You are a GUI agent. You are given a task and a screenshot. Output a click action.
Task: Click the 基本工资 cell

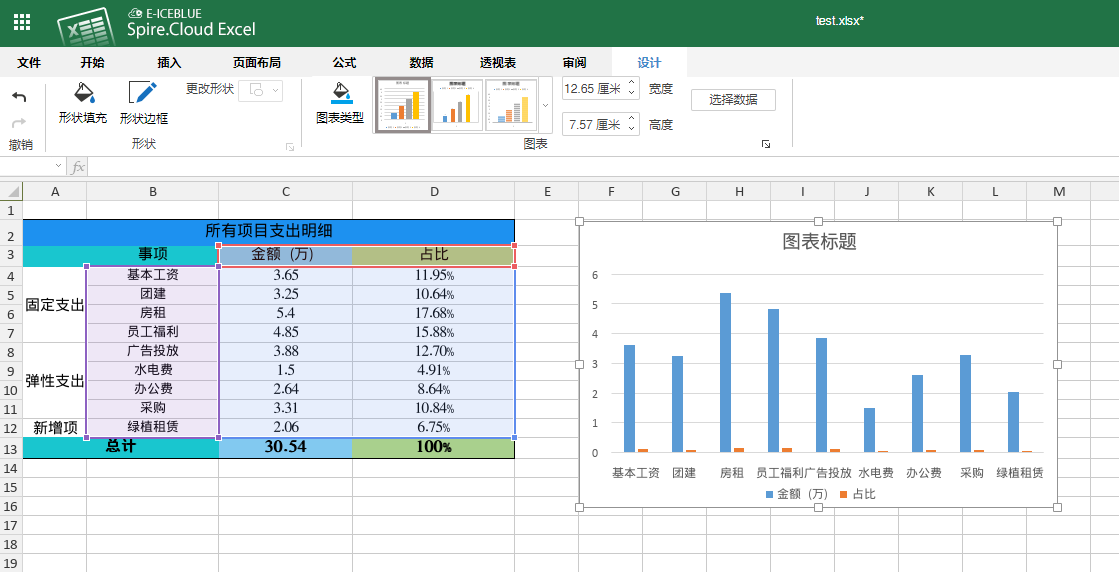153,275
